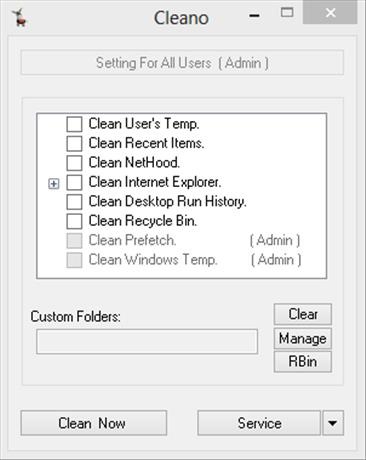Click the RBin button

303,362
